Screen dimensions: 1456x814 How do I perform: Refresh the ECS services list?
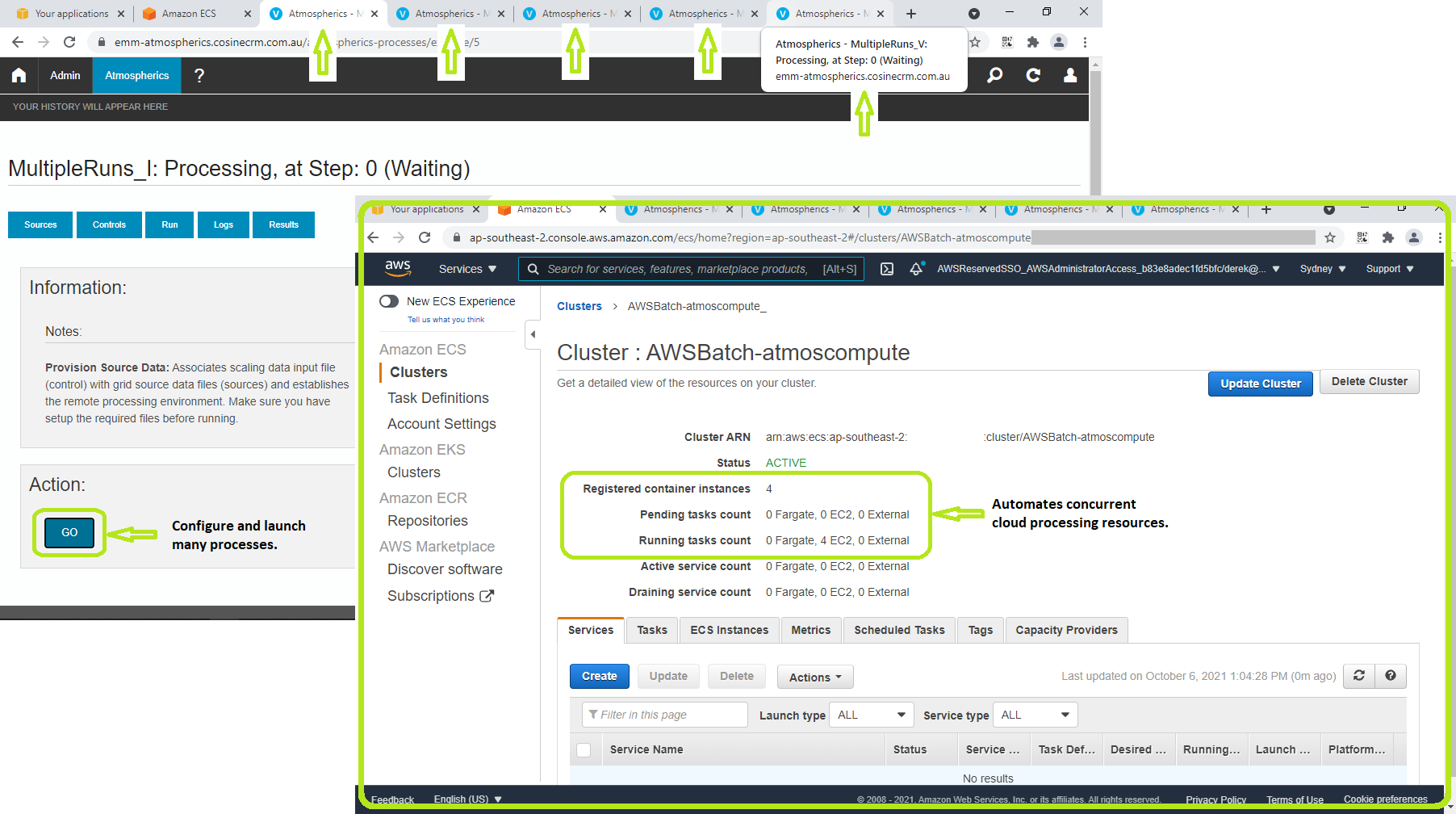tap(1359, 676)
